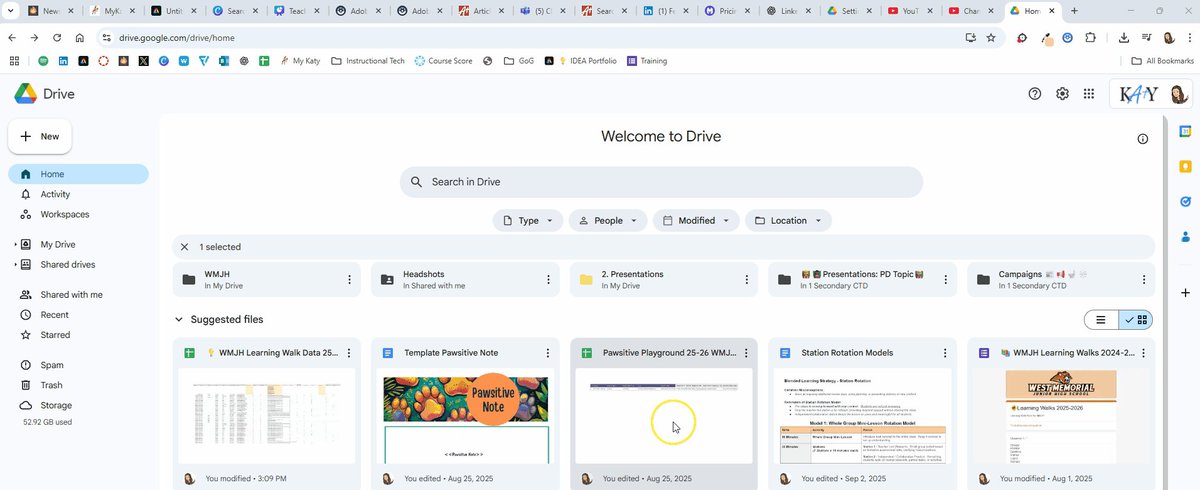Open the Google apps grid
The height and width of the screenshot is (490, 1200).
pos(1089,93)
